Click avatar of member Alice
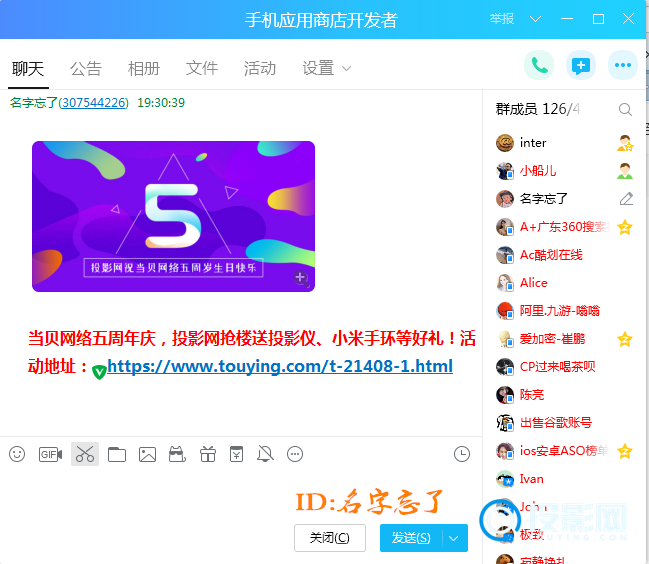The height and width of the screenshot is (564, 649). coord(505,283)
